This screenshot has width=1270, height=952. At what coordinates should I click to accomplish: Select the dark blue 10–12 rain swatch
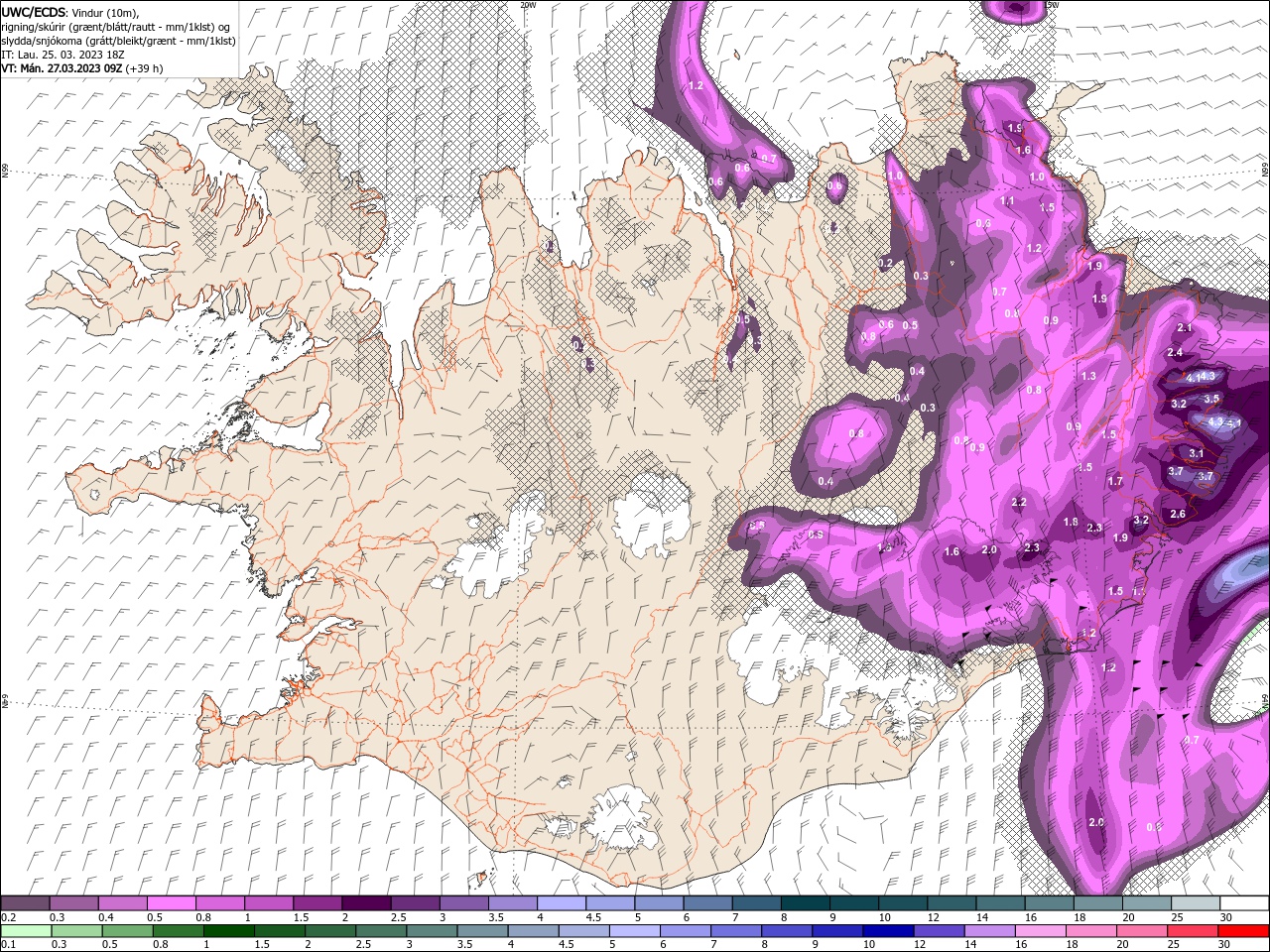889,931
